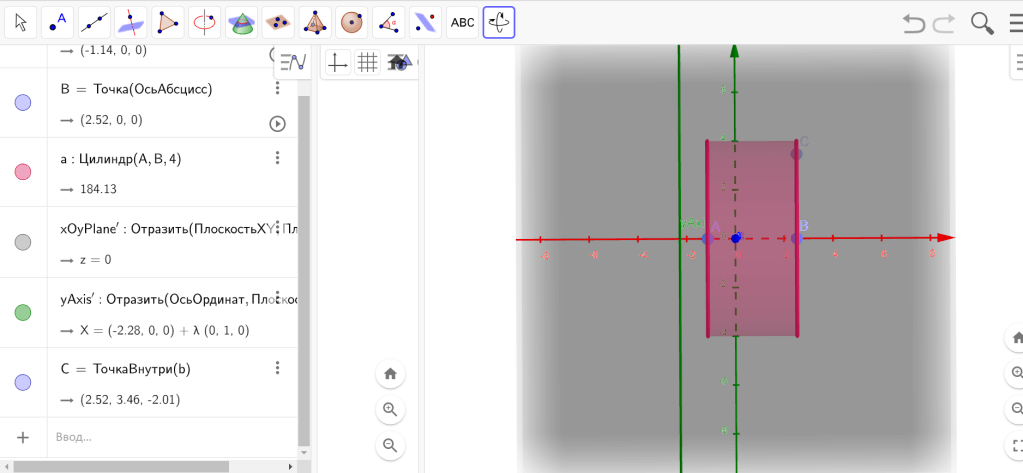Pick the Cone solid tool
Viewport: 1023px width, 473px height.
[240, 22]
